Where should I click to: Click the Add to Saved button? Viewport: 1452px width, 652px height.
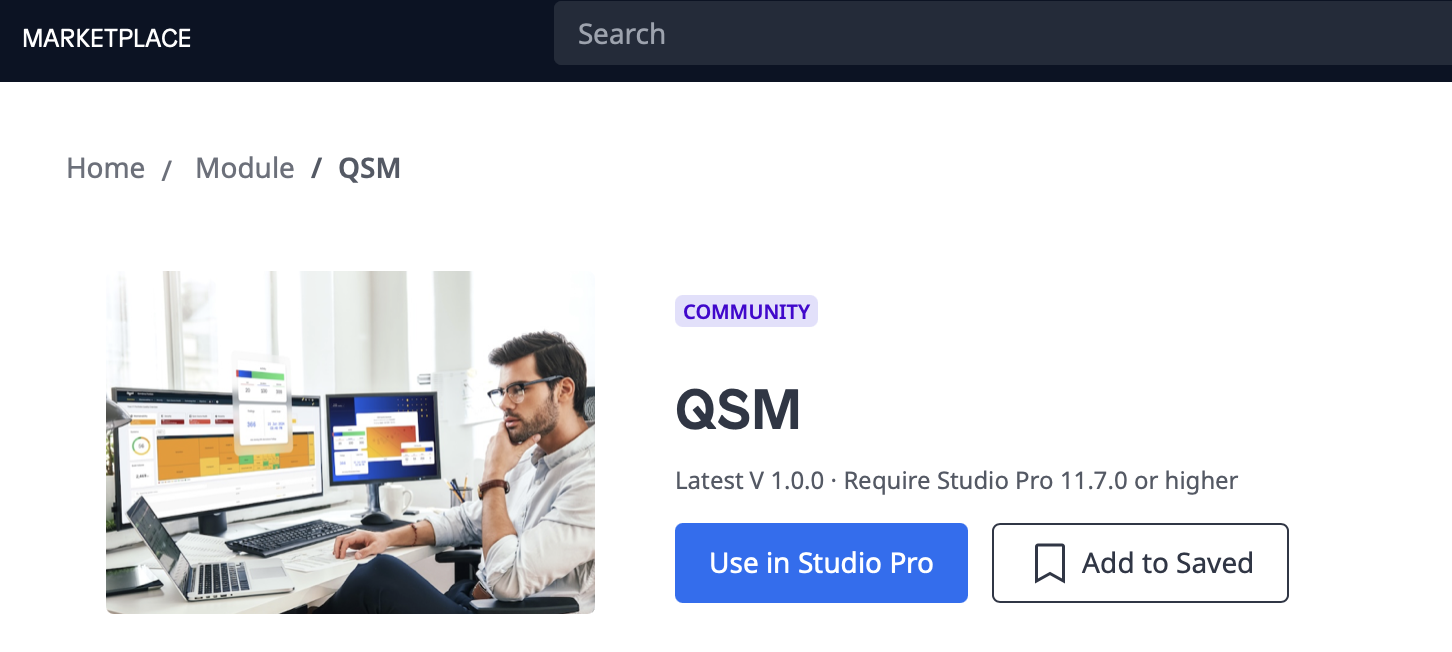(x=1140, y=563)
